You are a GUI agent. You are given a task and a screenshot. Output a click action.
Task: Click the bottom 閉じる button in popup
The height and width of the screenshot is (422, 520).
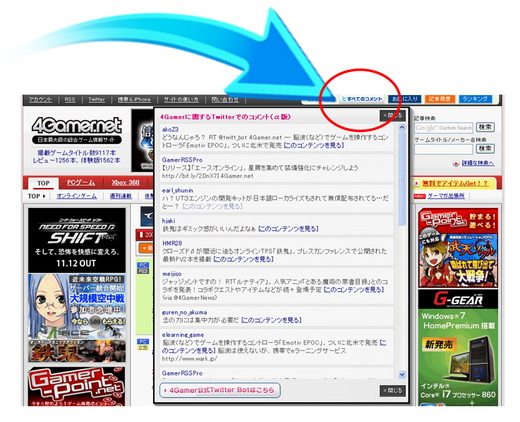click(x=392, y=391)
